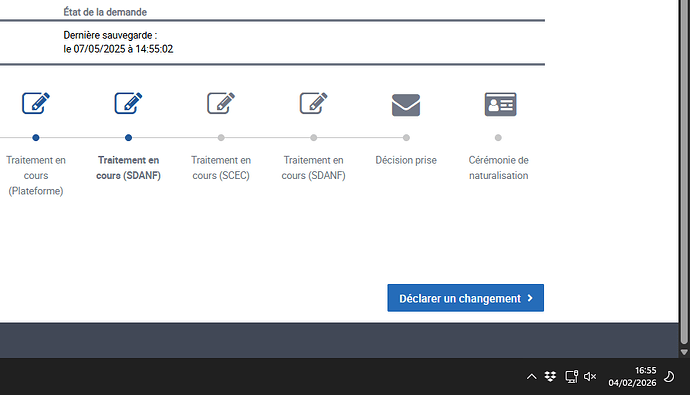Select the "Décision prise" label
Viewport: 690px width, 395px height.
[x=406, y=160]
